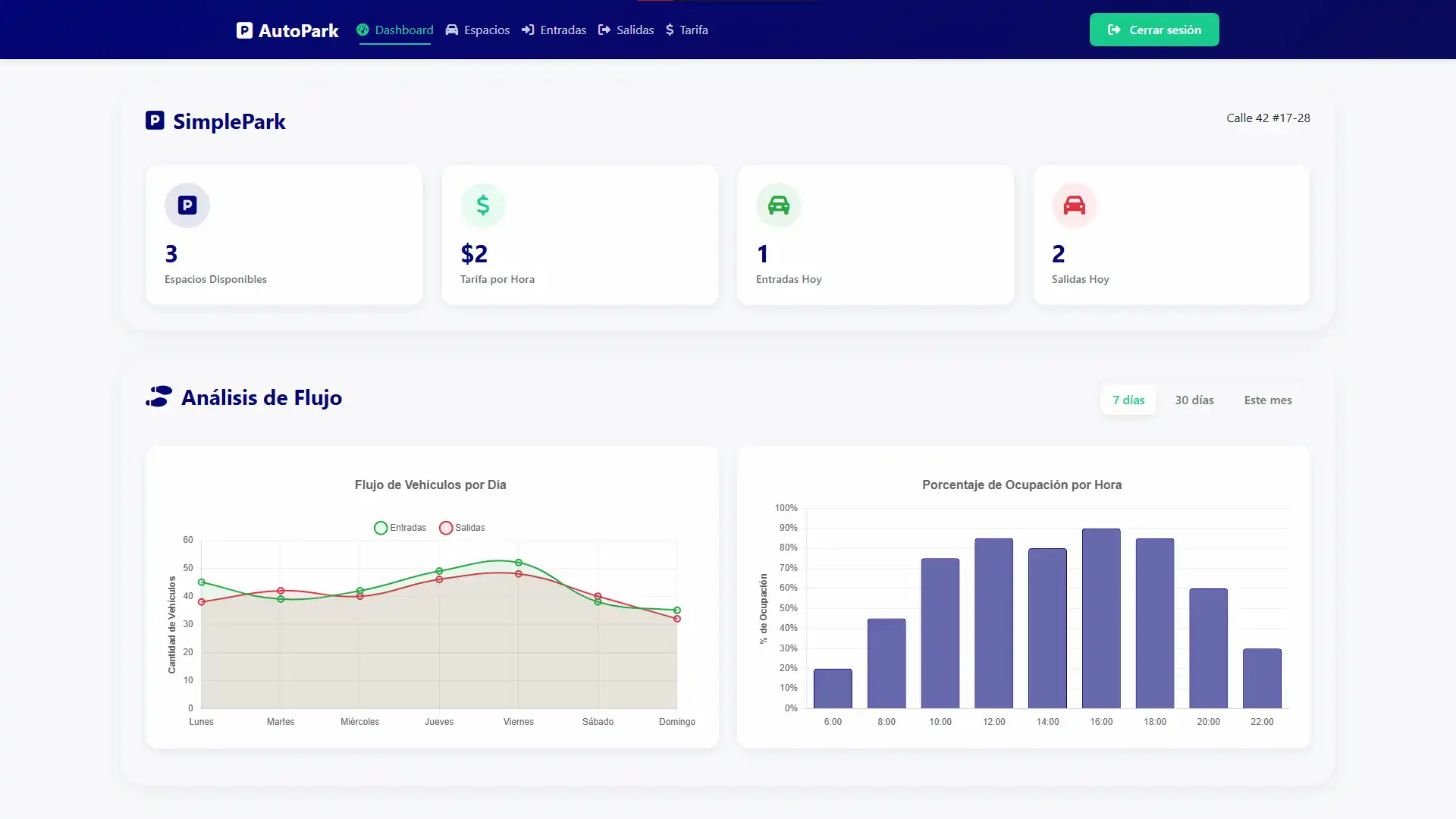Click the sign-in arrow icon beside Entradas
Image resolution: width=1456 pixels, height=819 pixels.
[529, 30]
